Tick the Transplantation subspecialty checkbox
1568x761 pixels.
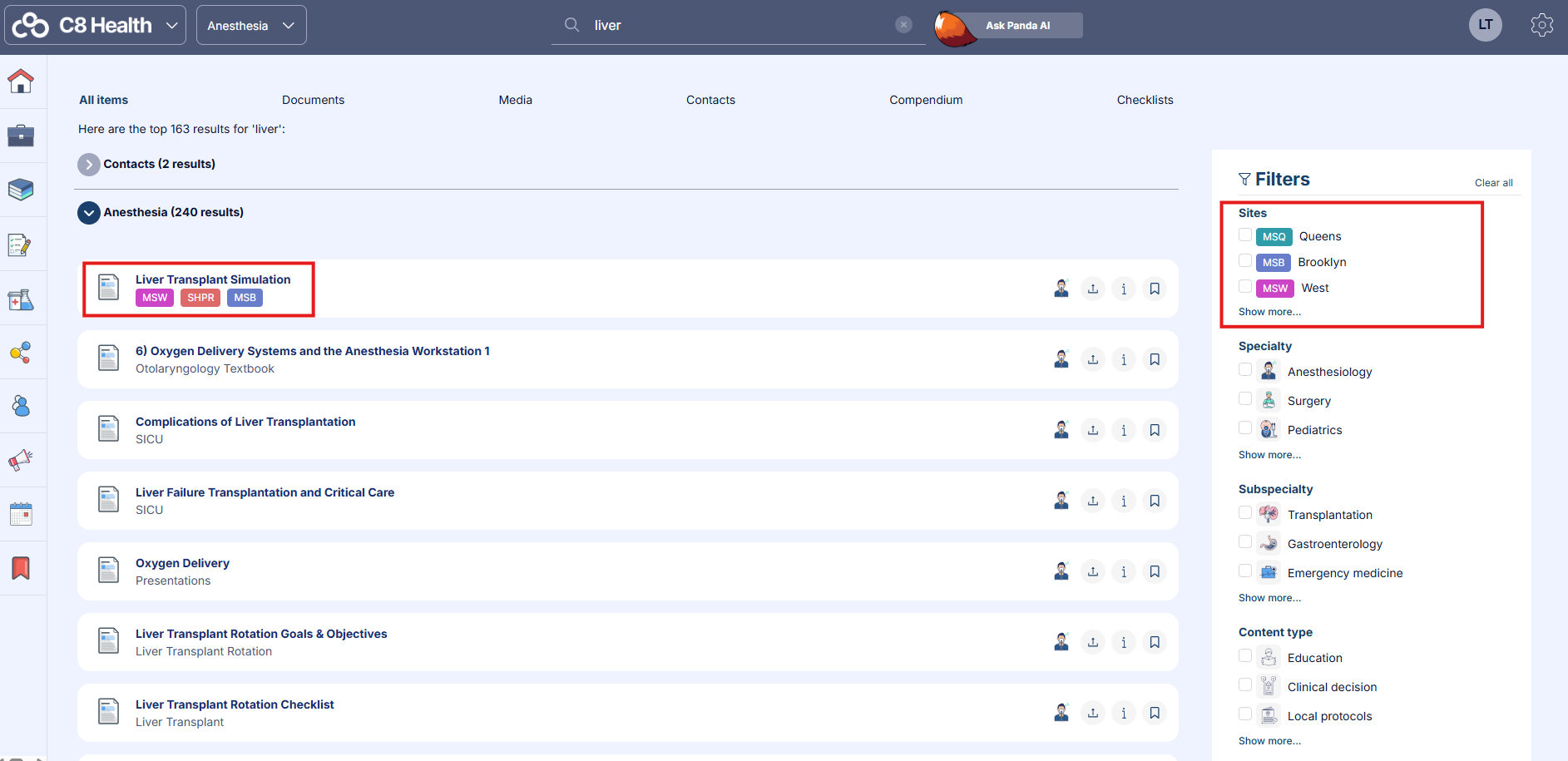tap(1245, 513)
